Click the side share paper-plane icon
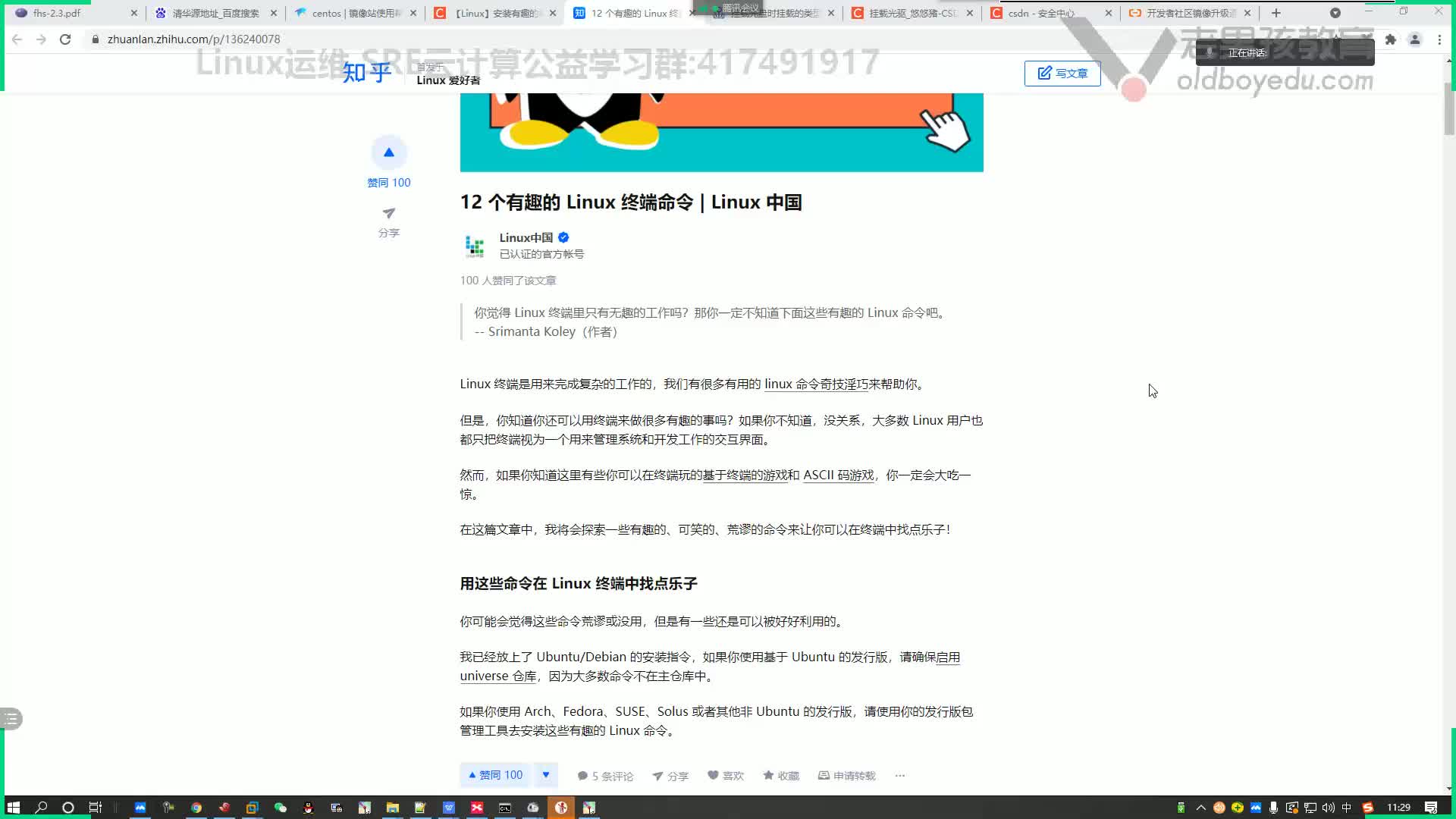Viewport: 1456px width, 819px height. (389, 213)
